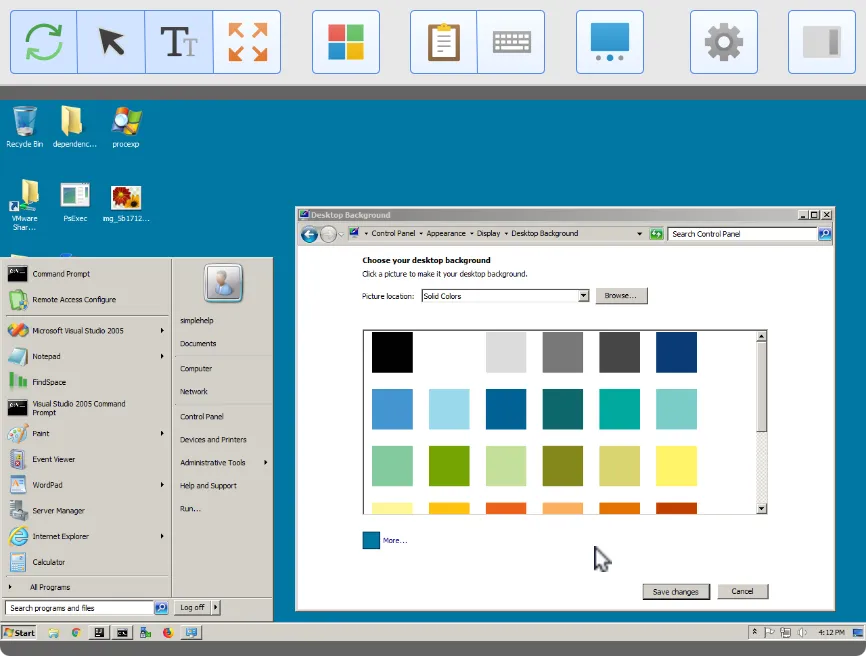Open the clipboard sync toolbar icon
866x656 pixels.
[x=443, y=41]
